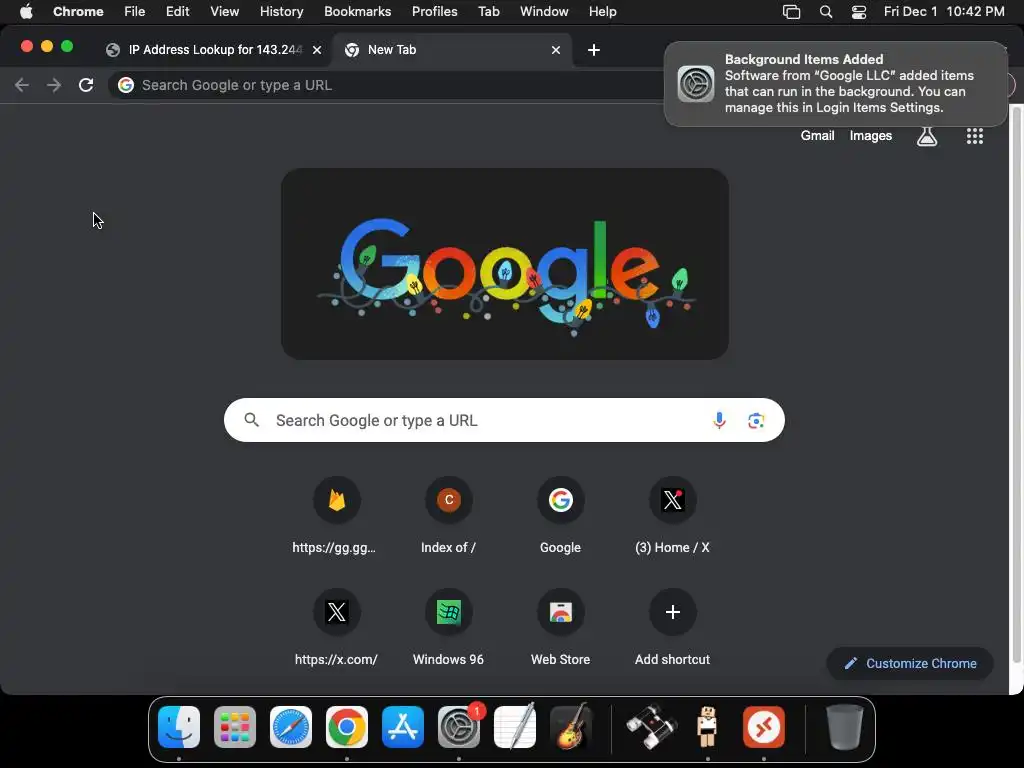Image resolution: width=1024 pixels, height=768 pixels.
Task: Open GarageBand in the Dock
Action: click(x=571, y=726)
